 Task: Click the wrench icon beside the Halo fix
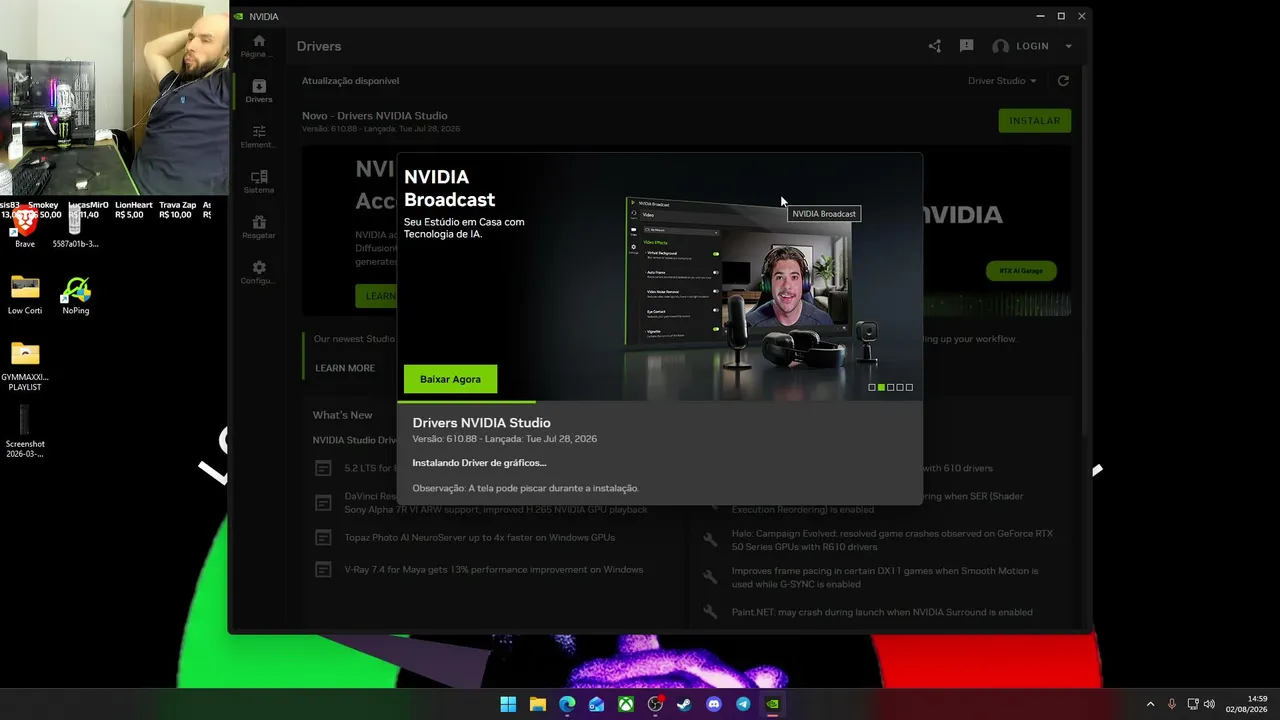click(x=710, y=540)
